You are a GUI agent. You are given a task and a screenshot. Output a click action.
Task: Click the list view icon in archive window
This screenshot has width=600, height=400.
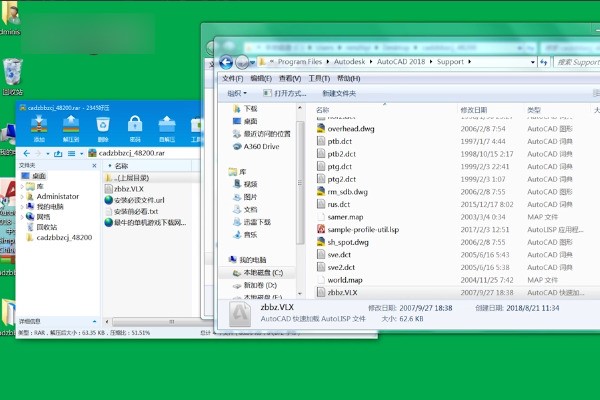pyautogui.click(x=71, y=153)
